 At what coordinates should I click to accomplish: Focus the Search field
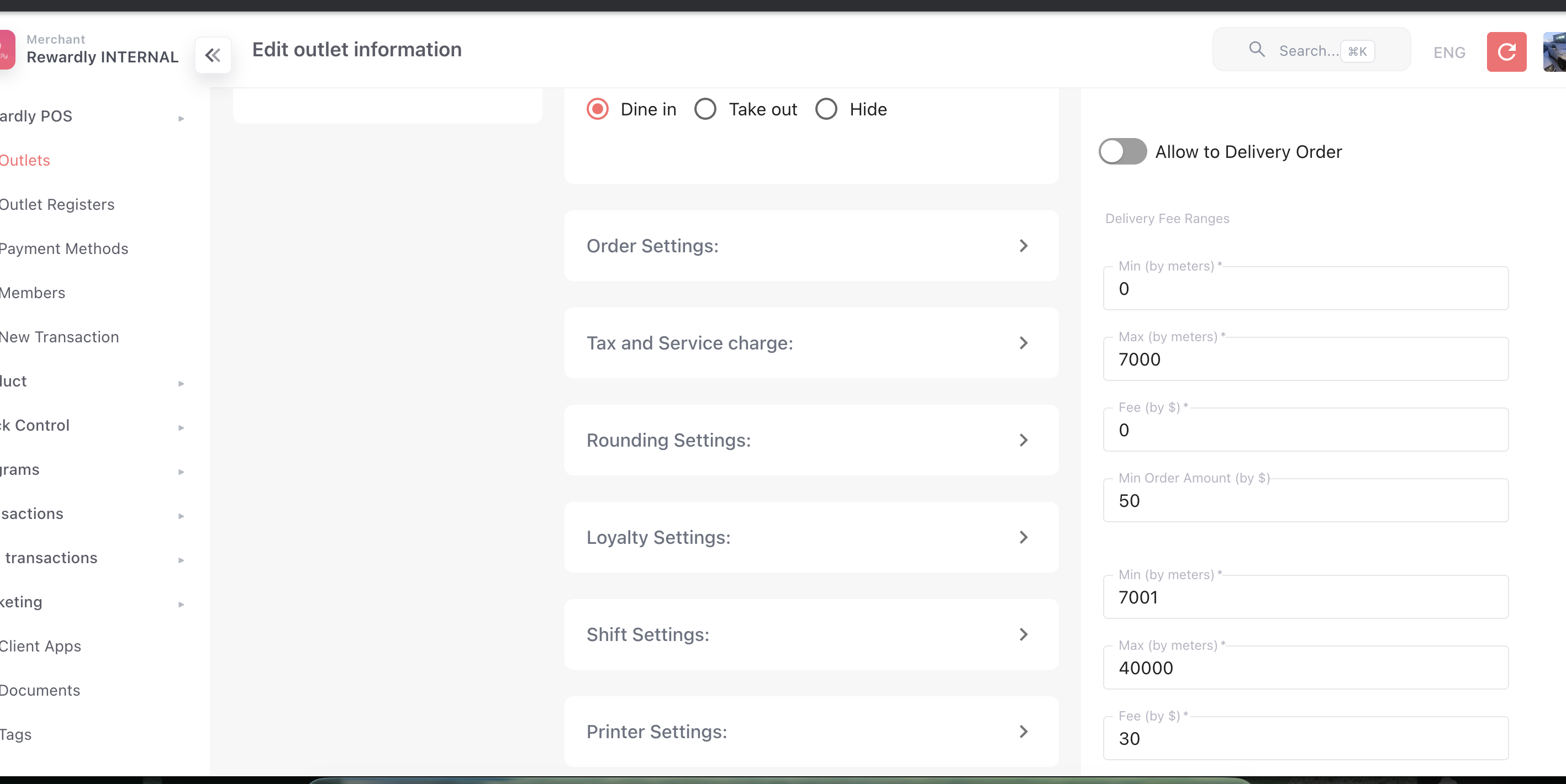coord(1311,50)
